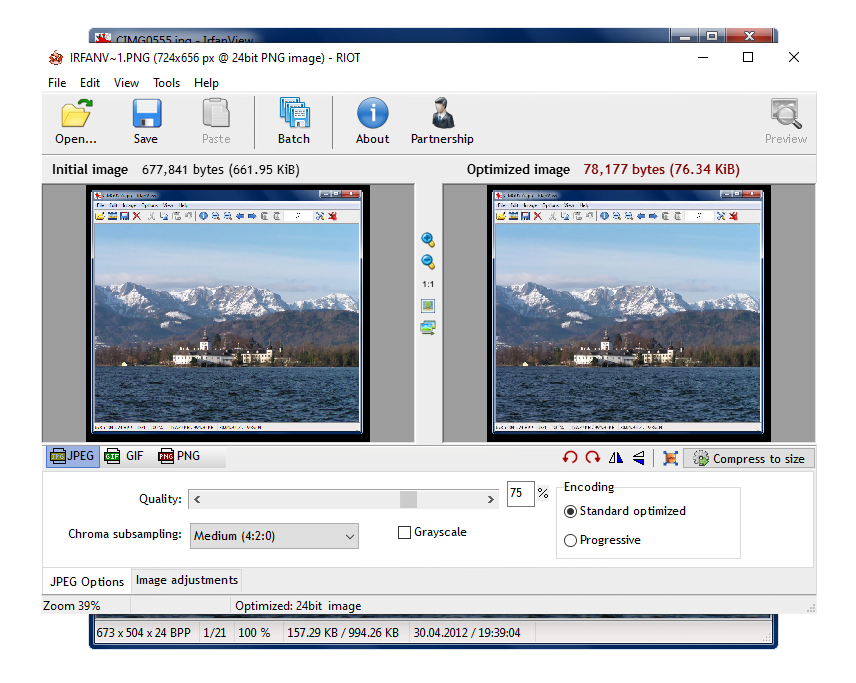The image size is (856, 683).
Task: Select the JPEG Options tab
Action: (87, 581)
